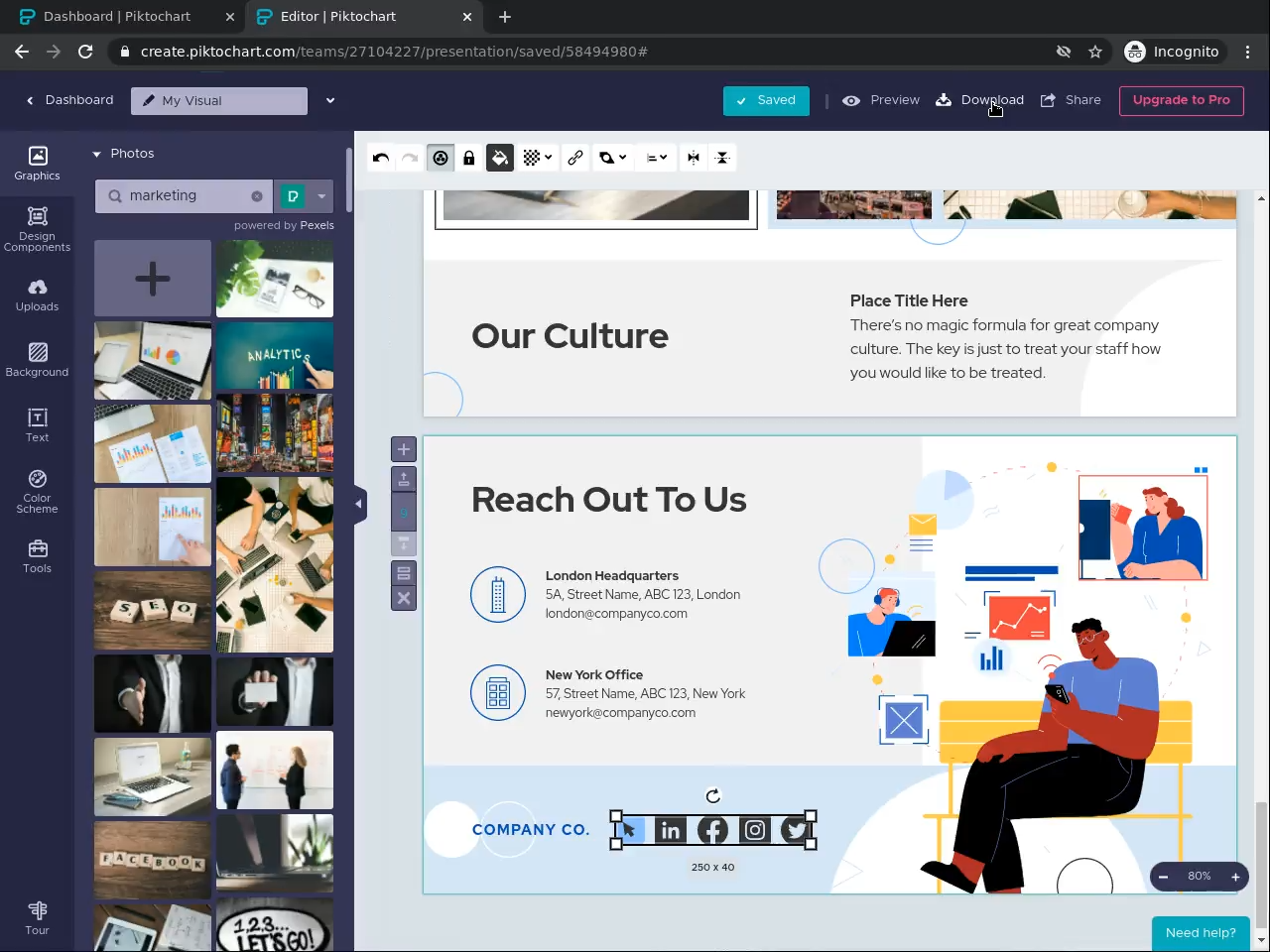1270x952 pixels.
Task: Select the London office building icon
Action: pos(498,595)
